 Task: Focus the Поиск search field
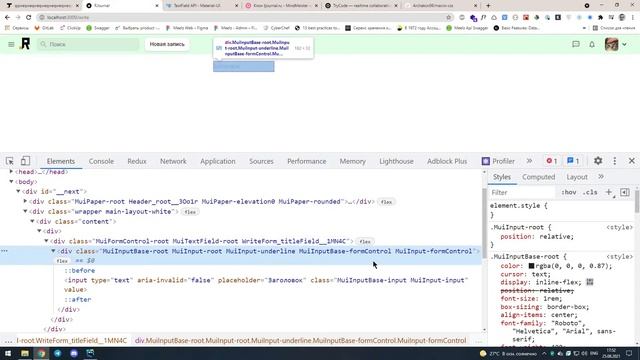[x=89, y=44]
